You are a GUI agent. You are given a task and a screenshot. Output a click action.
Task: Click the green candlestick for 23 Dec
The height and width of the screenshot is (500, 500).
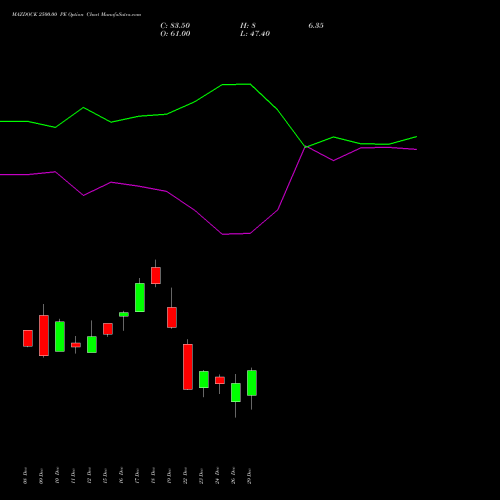pyautogui.click(x=204, y=379)
